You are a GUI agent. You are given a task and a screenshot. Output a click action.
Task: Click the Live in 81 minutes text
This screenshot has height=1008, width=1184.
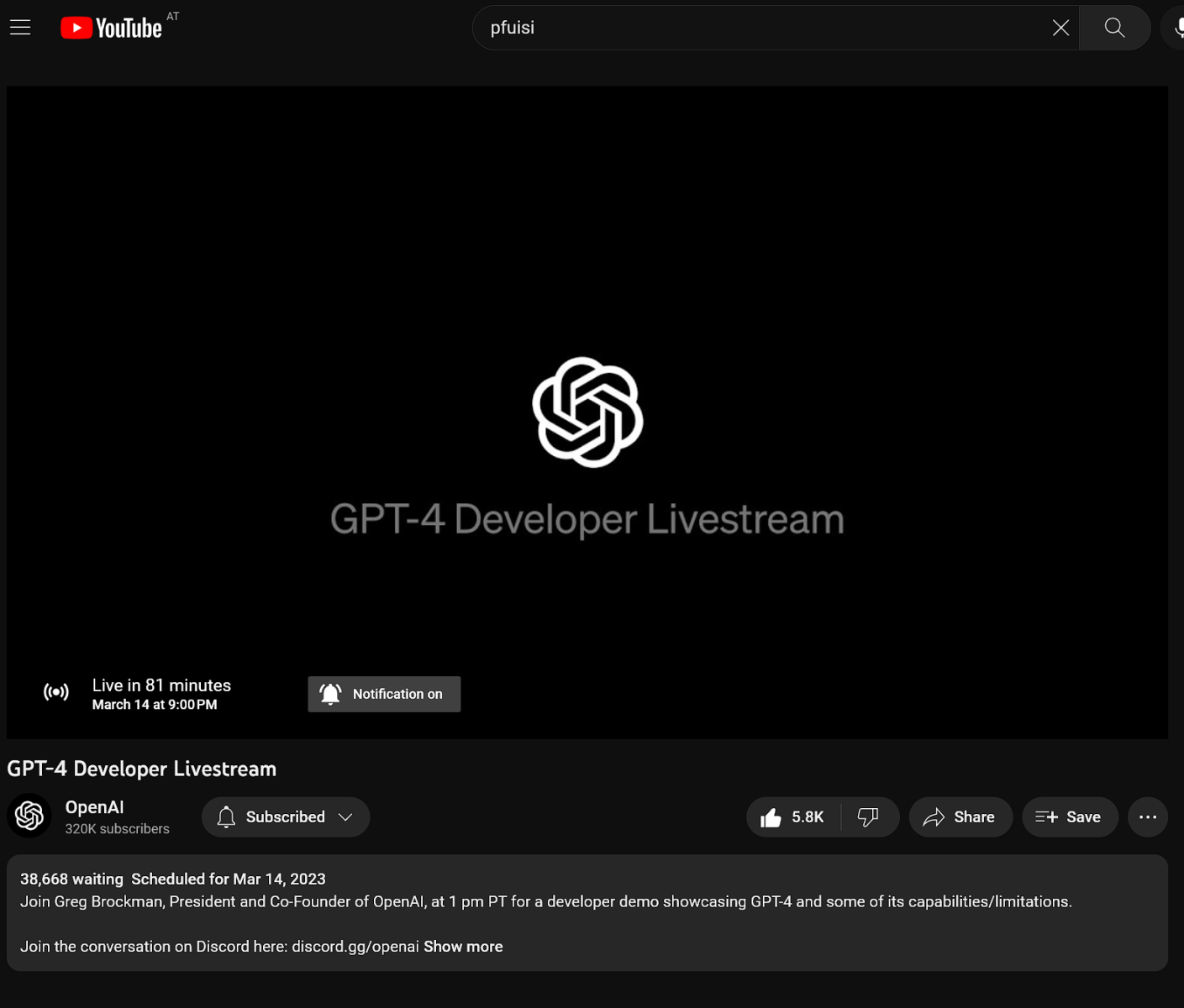click(161, 685)
